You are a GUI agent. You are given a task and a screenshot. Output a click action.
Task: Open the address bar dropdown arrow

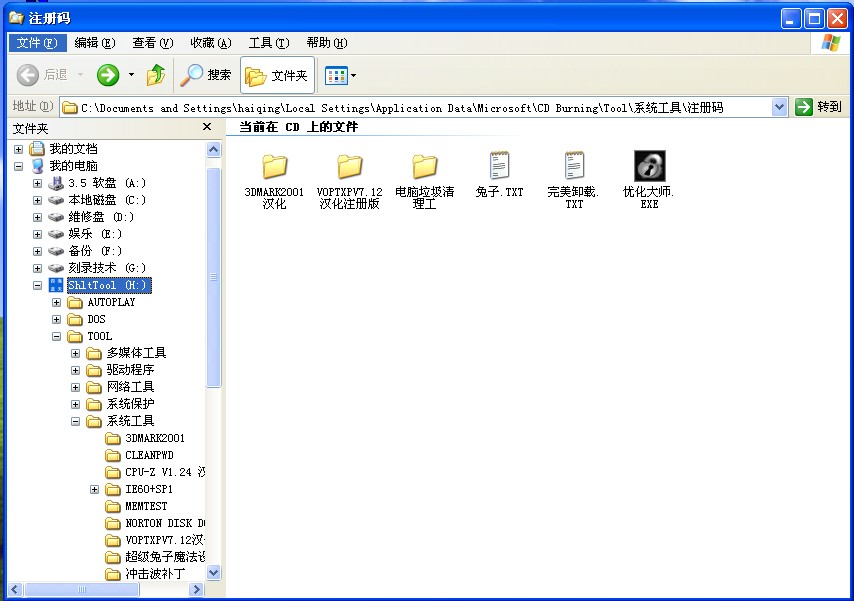click(x=779, y=107)
